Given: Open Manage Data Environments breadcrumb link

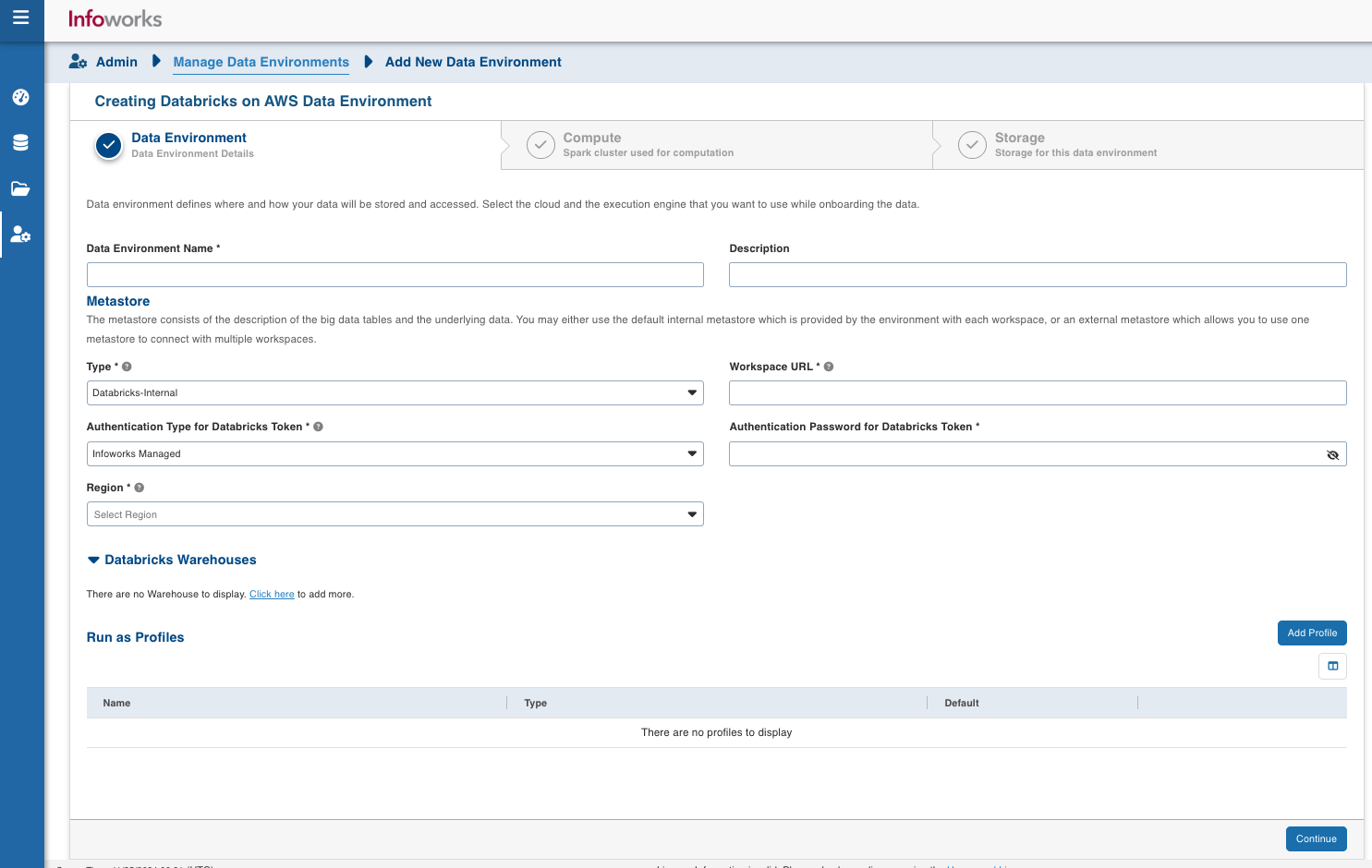Looking at the screenshot, I should click(x=261, y=62).
